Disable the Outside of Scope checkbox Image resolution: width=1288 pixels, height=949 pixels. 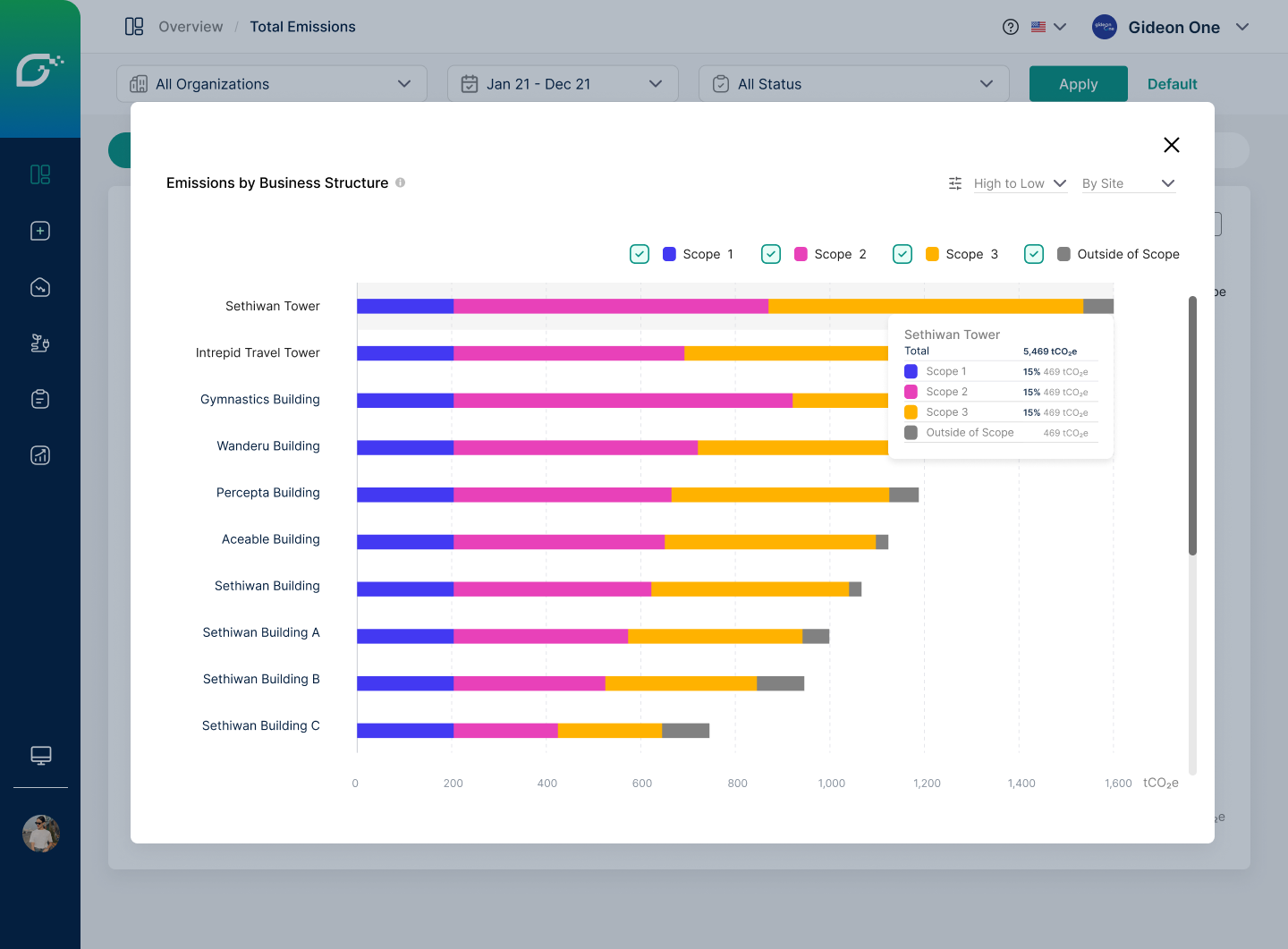click(x=1034, y=254)
